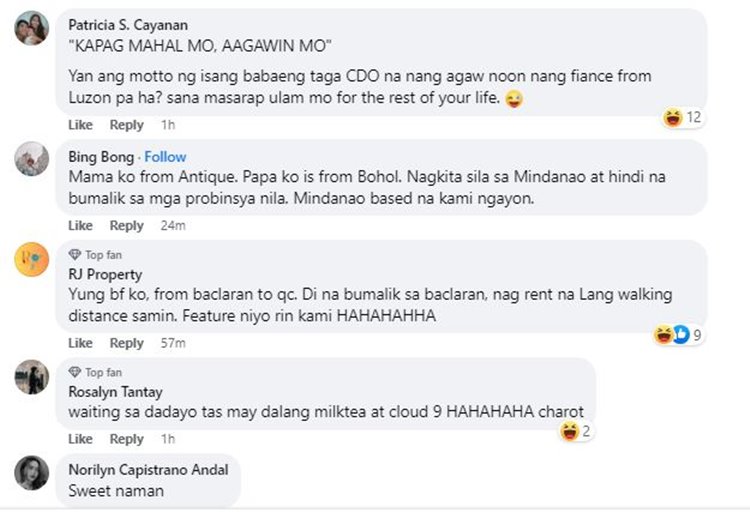Screen dimensions: 750x512
Task: Like Rosalyn Tantay's comment
Action: click(x=80, y=439)
